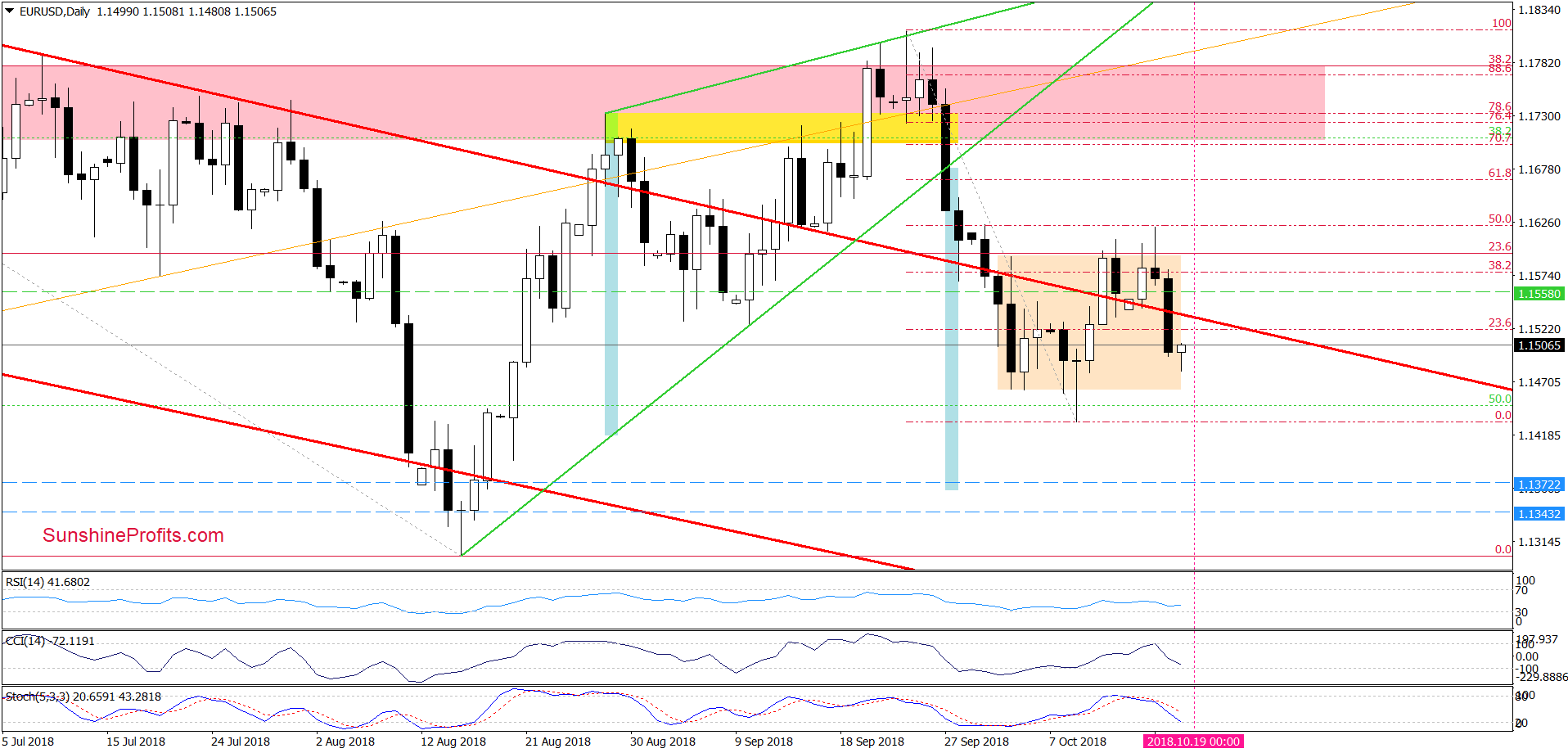Click the 1.16260 price axis value

1539,223
